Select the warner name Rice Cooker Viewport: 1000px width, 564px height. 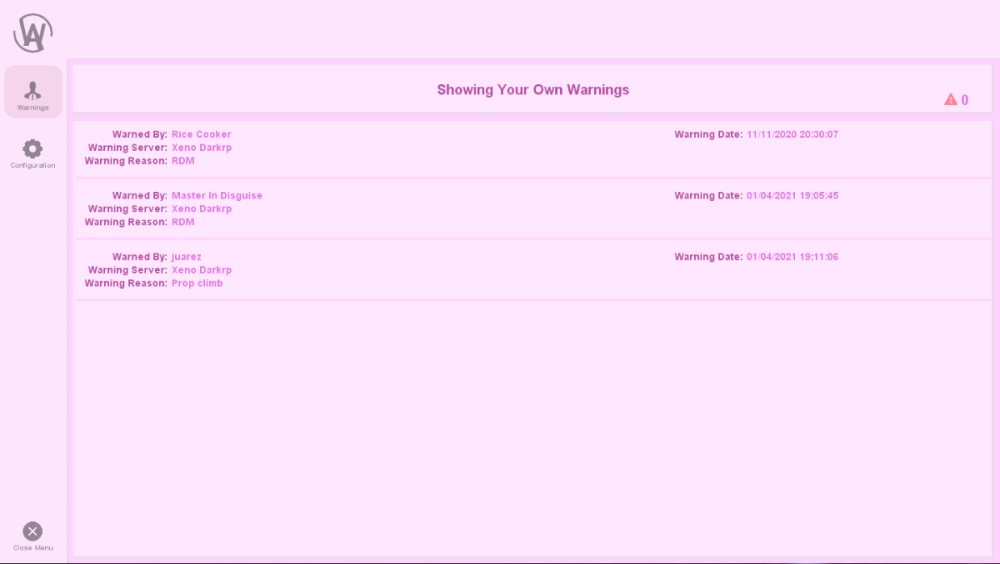click(201, 134)
